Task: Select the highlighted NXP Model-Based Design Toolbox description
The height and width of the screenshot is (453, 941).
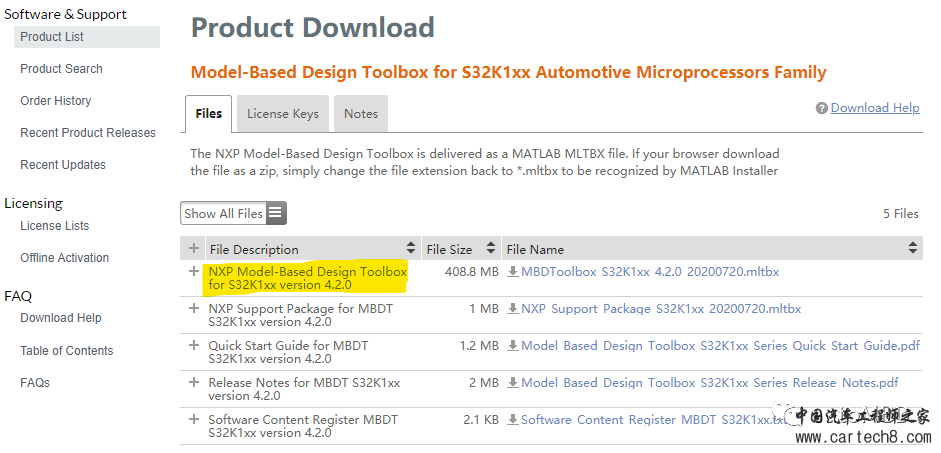Action: coord(307,278)
